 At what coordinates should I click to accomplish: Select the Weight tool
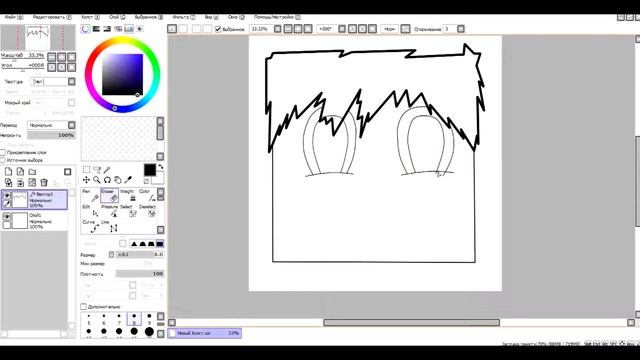128,196
